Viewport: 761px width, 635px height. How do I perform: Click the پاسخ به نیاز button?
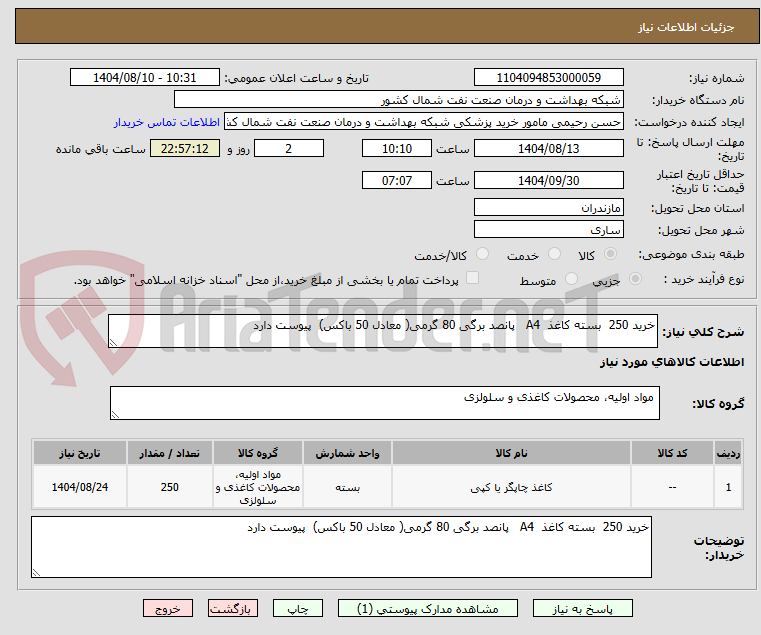[582, 608]
